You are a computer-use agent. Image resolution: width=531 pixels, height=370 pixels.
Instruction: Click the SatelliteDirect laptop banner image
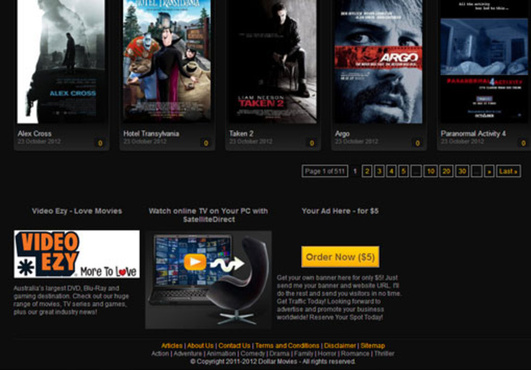pyautogui.click(x=208, y=280)
